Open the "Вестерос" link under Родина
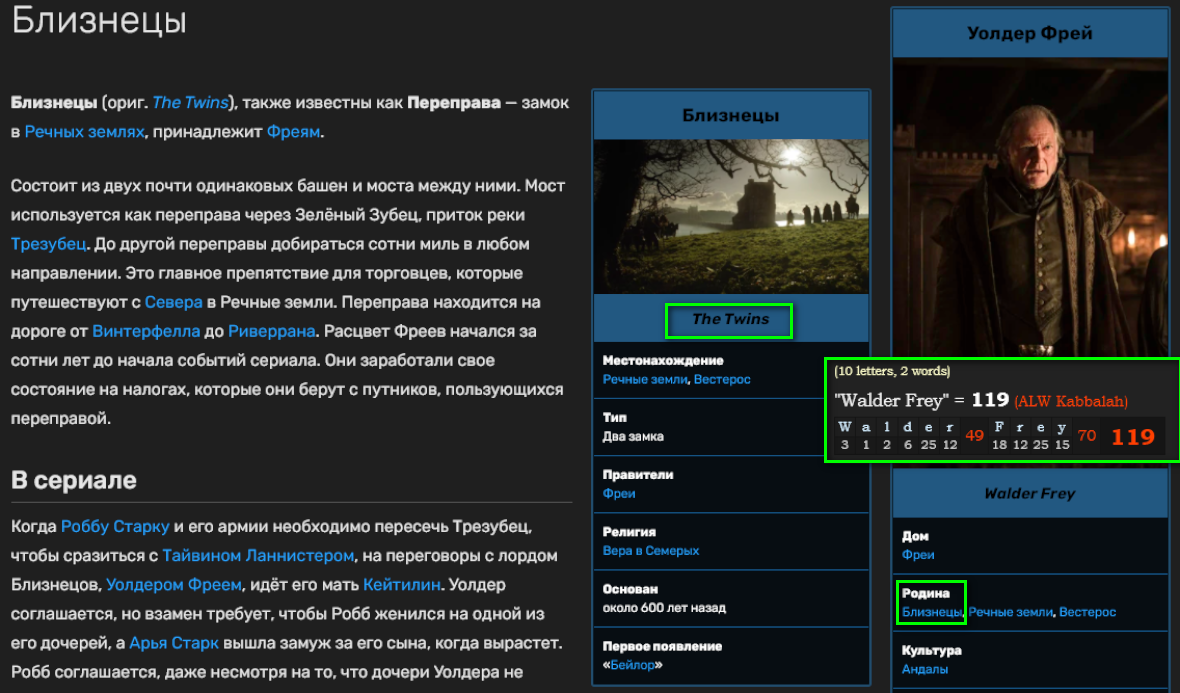The image size is (1180, 693). pos(1087,612)
